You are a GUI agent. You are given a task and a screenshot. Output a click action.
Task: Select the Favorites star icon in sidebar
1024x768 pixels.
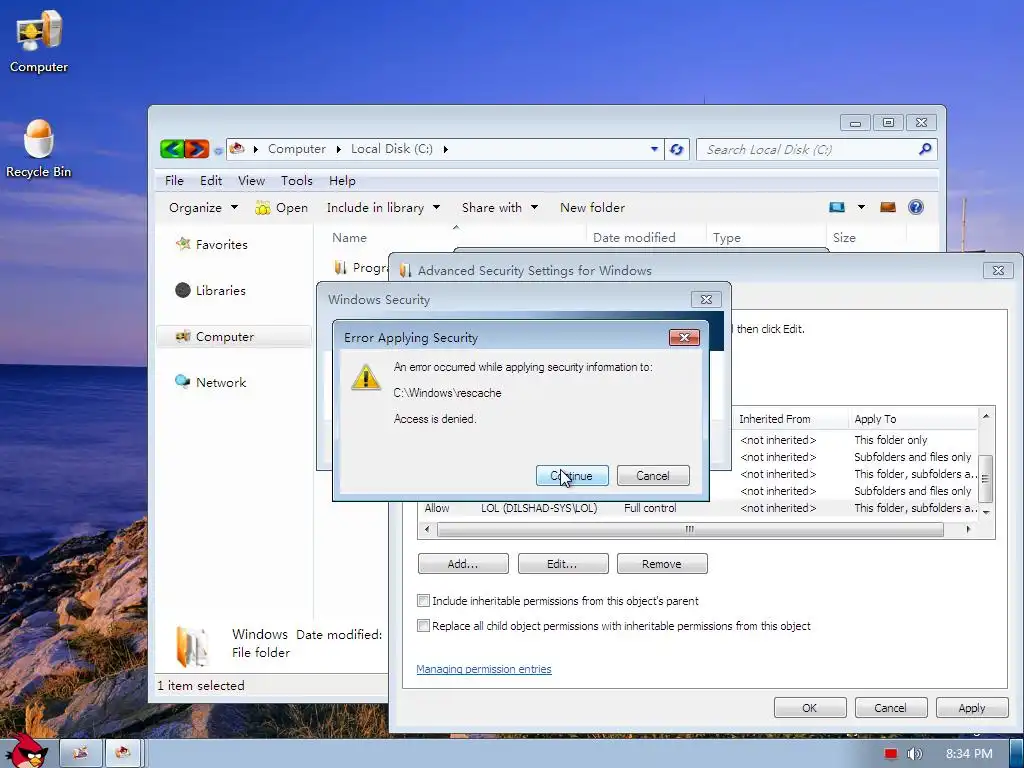pyautogui.click(x=183, y=244)
